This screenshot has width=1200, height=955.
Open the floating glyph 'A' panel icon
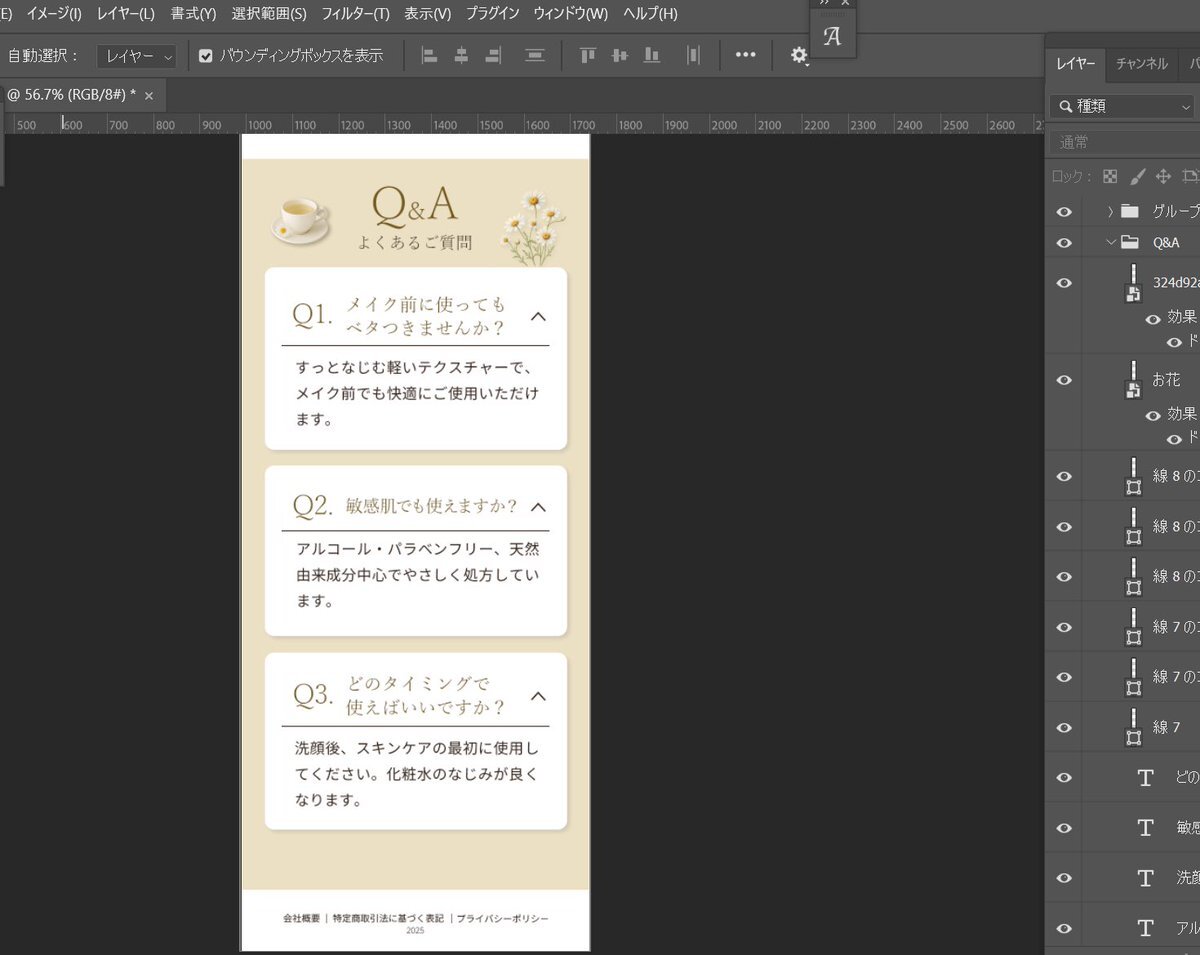pos(832,37)
